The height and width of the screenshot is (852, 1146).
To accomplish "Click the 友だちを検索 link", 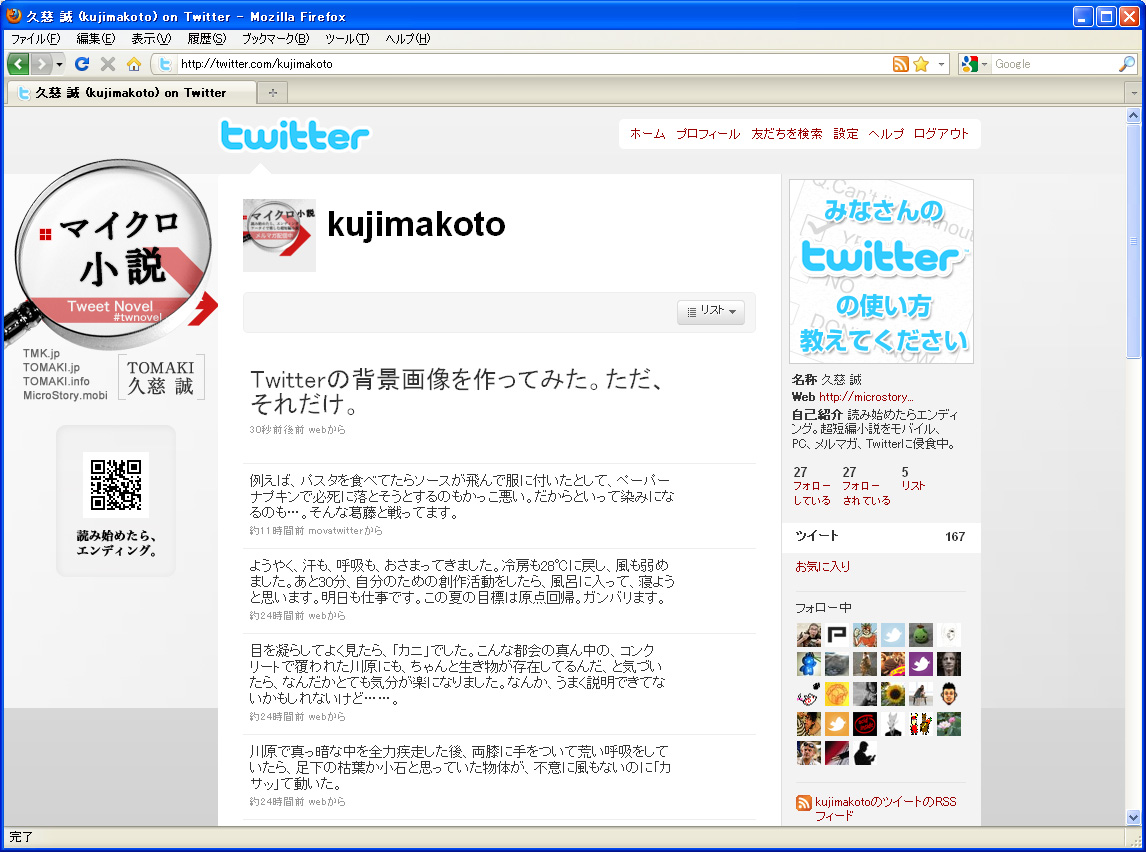I will pos(786,134).
